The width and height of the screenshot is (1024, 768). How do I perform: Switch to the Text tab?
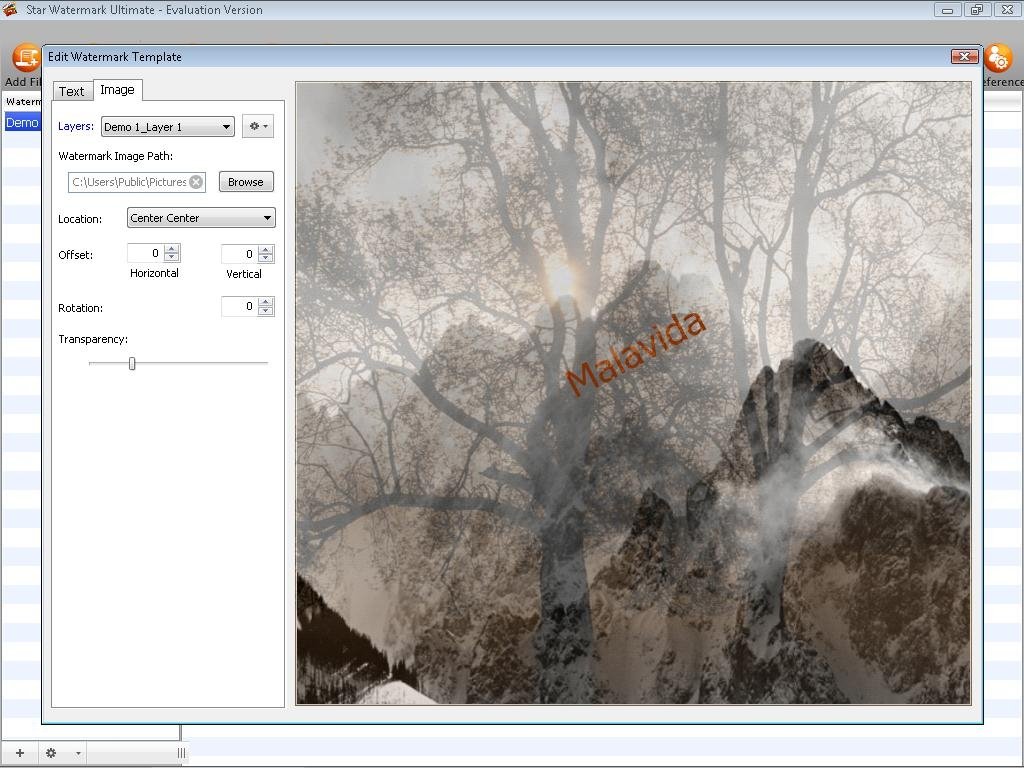[72, 91]
